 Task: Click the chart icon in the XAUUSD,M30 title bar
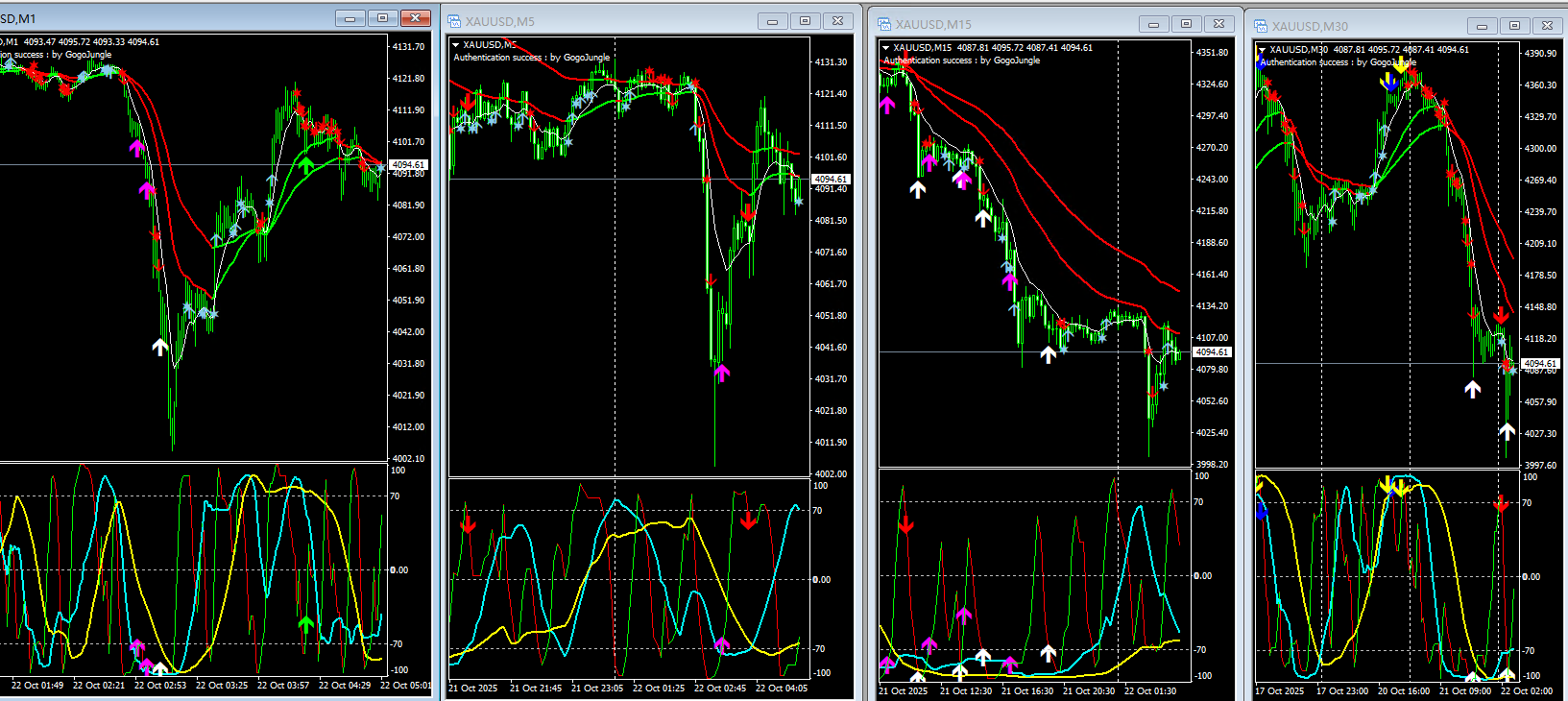click(x=1262, y=26)
